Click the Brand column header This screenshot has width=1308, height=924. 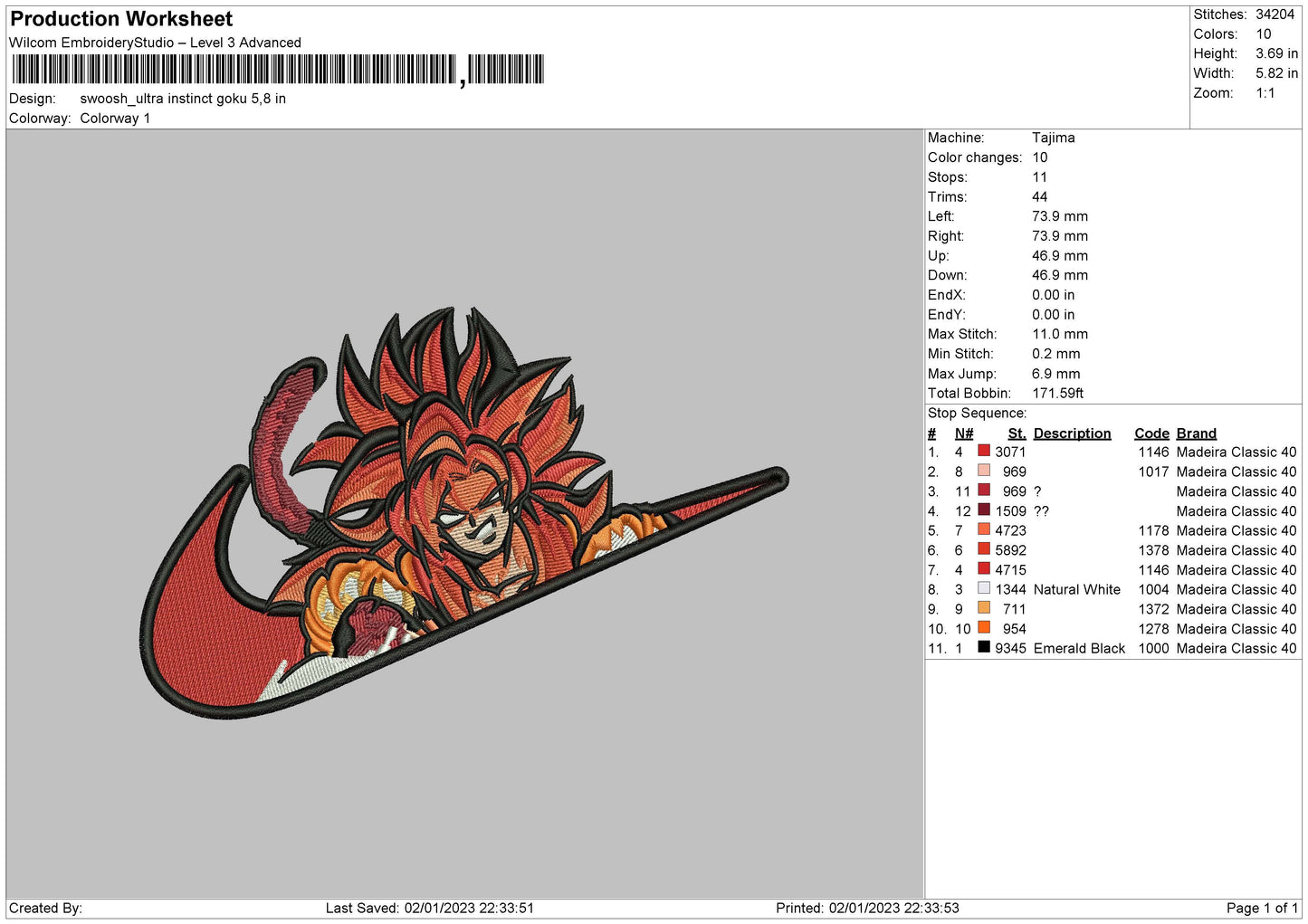pyautogui.click(x=1196, y=433)
